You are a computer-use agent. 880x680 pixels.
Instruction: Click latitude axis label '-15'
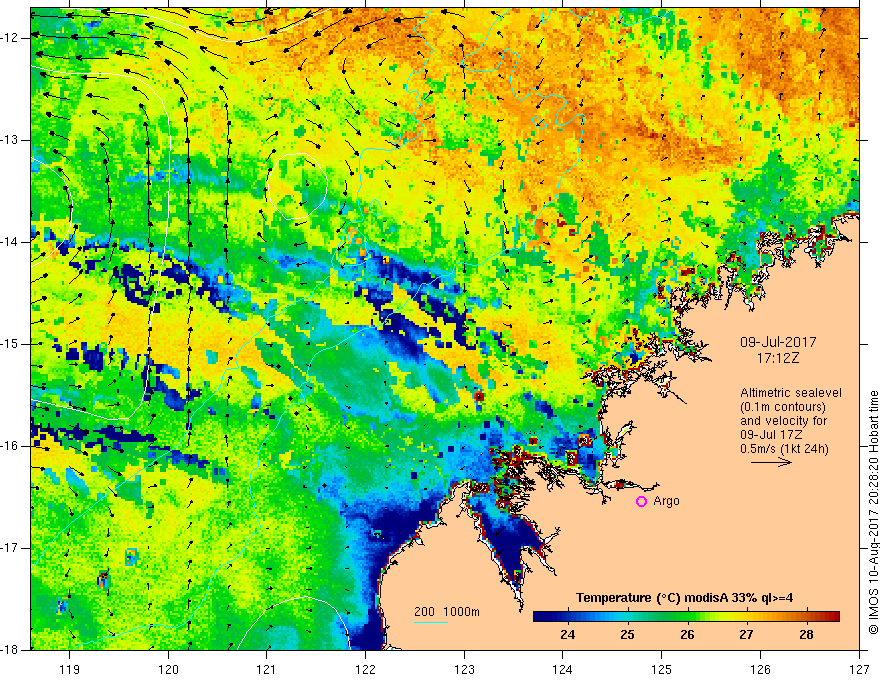click(x=10, y=344)
